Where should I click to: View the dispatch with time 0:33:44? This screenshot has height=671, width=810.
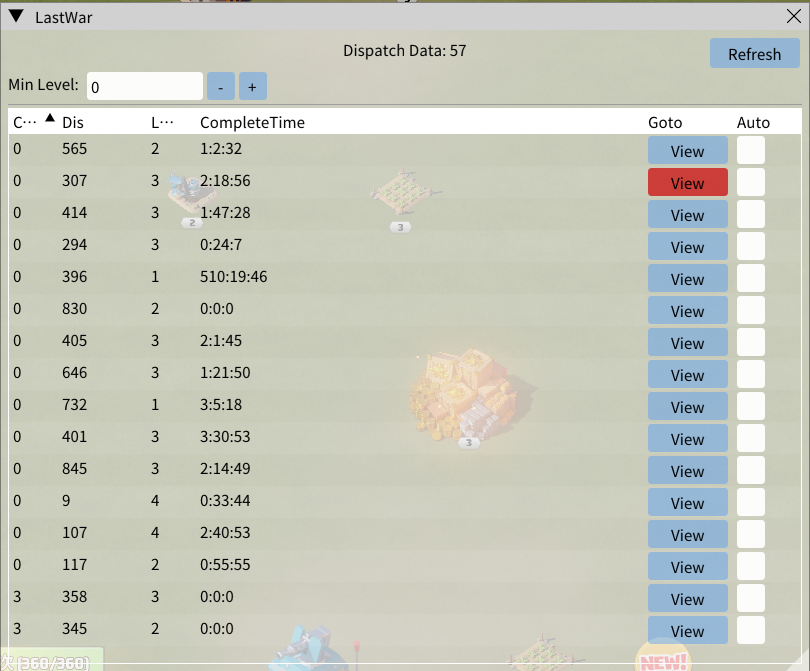point(687,503)
